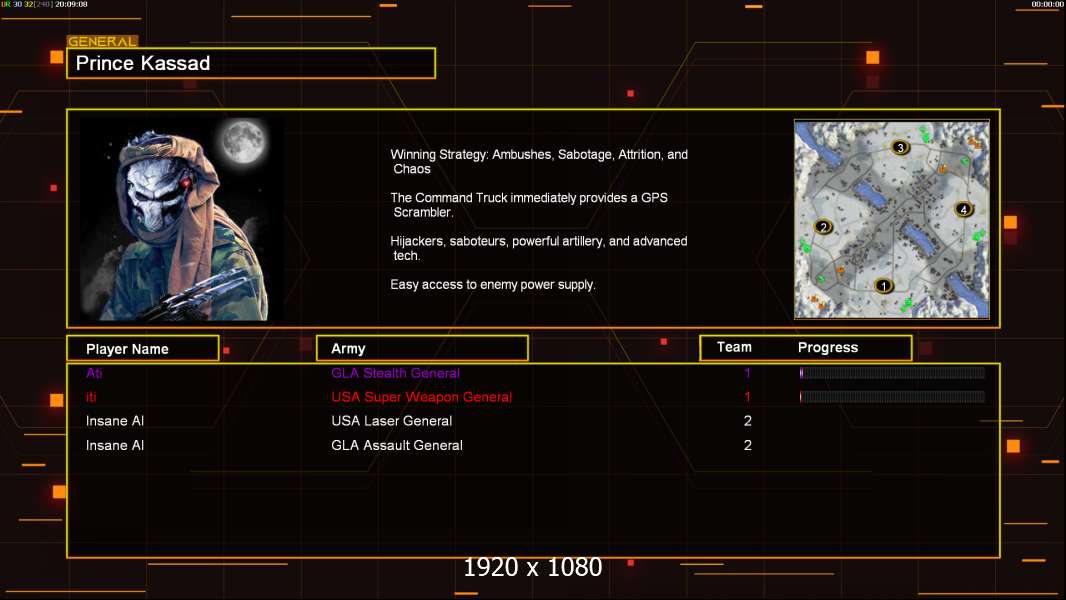1066x600 pixels.
Task: Click start position marker 1 on minimap
Action: coord(883,286)
